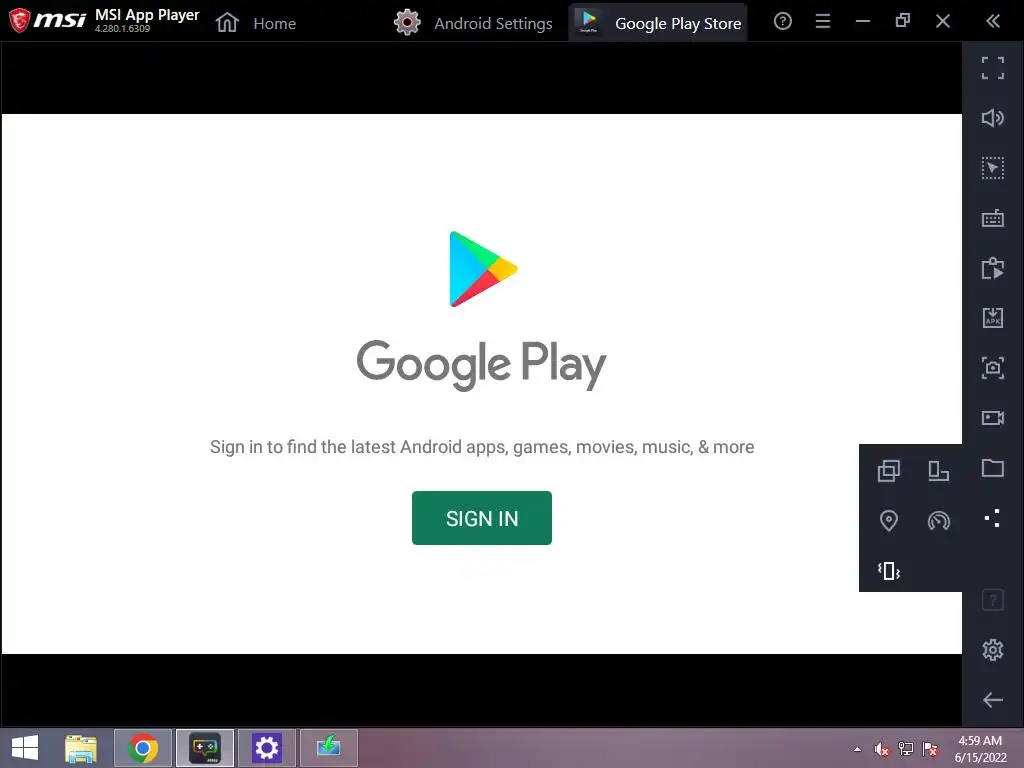The image size is (1024, 768).
Task: Collapse the sidebar with double chevron
Action: point(993,22)
